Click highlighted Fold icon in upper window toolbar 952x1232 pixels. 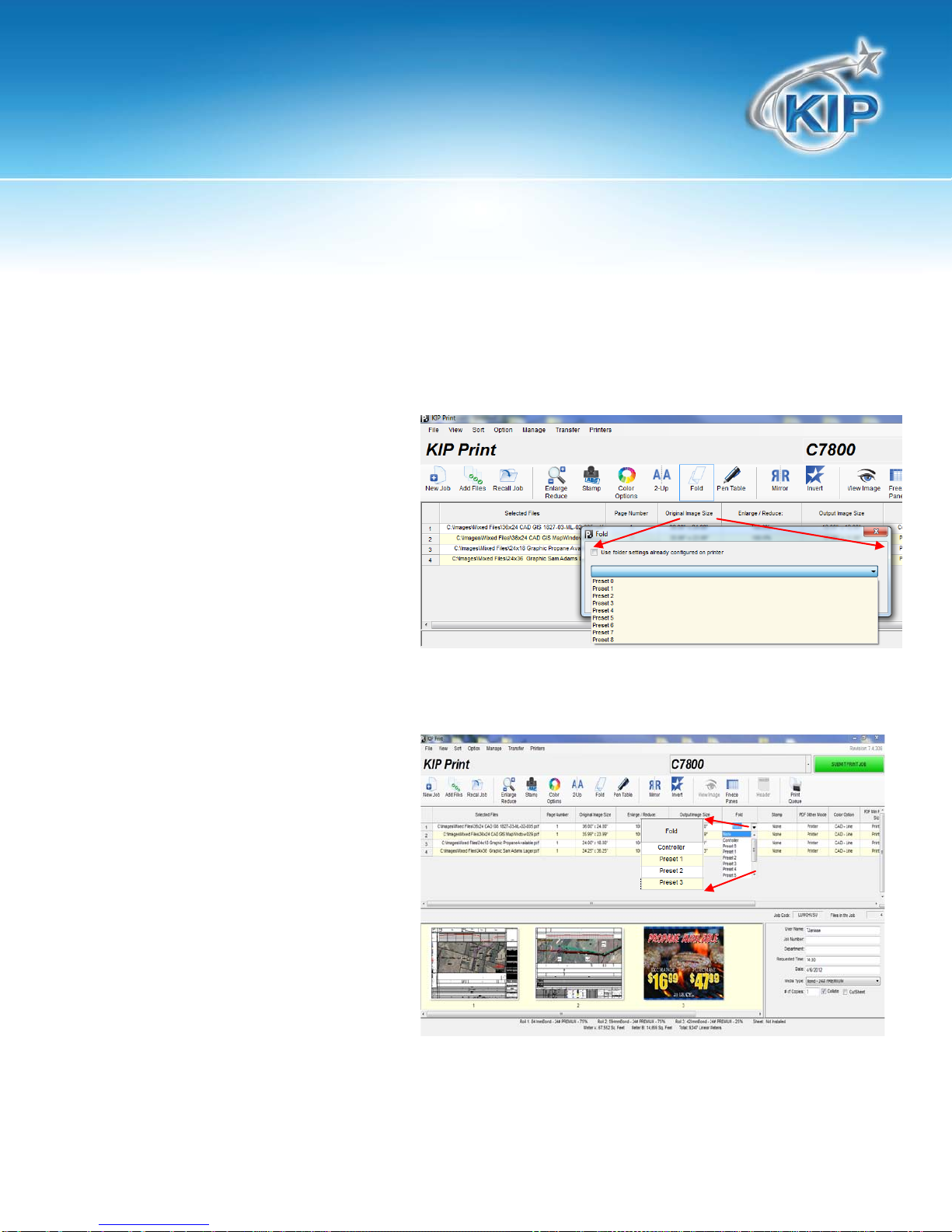pos(696,482)
